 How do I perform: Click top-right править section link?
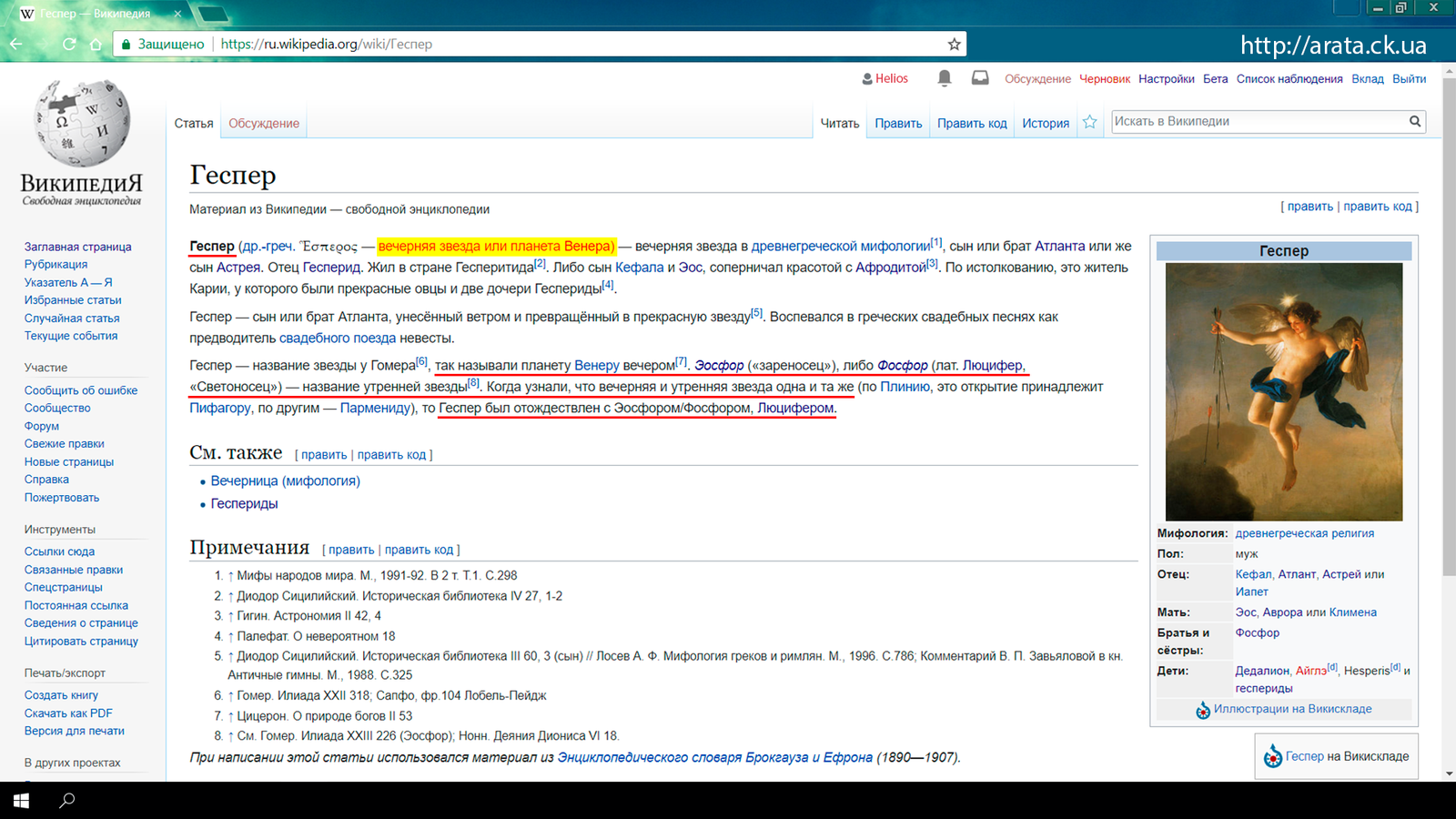(x=1310, y=207)
